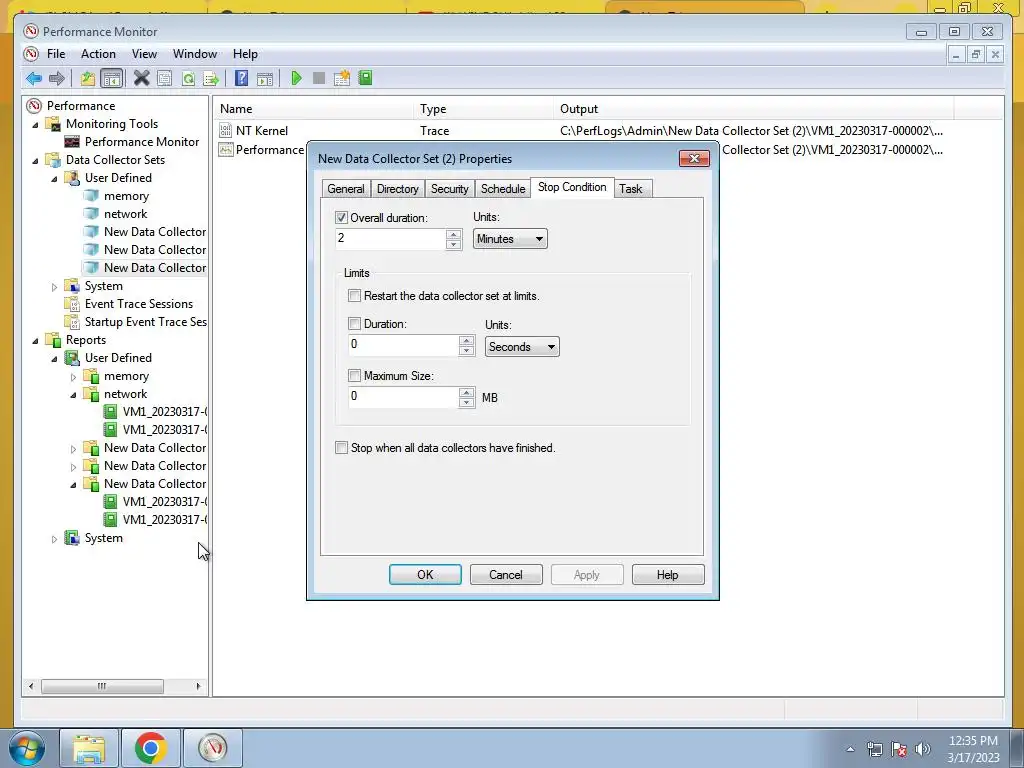This screenshot has width=1024, height=768.
Task: Collapse the Reports tree node
Action: tap(36, 340)
